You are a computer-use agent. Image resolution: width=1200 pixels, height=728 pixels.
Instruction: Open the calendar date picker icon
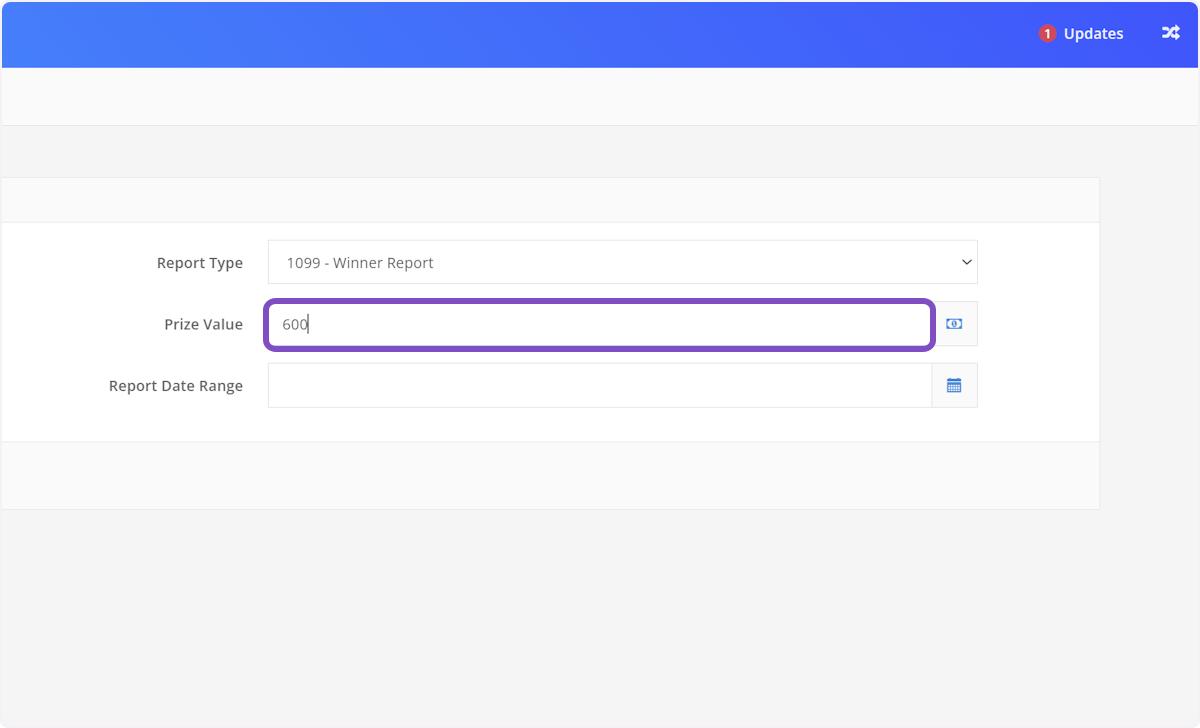[x=954, y=385]
